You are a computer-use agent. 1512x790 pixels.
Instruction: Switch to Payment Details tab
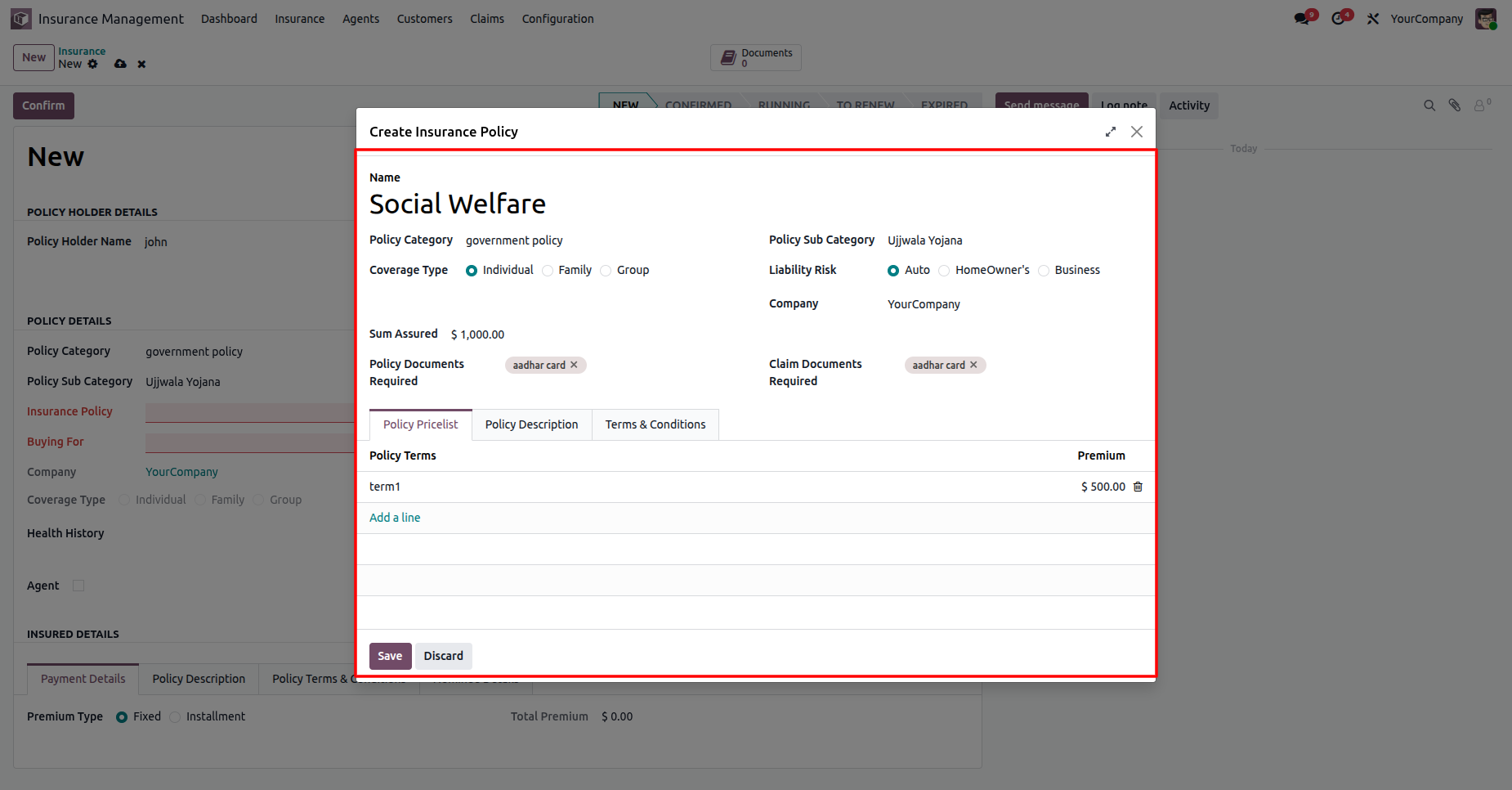tap(83, 679)
